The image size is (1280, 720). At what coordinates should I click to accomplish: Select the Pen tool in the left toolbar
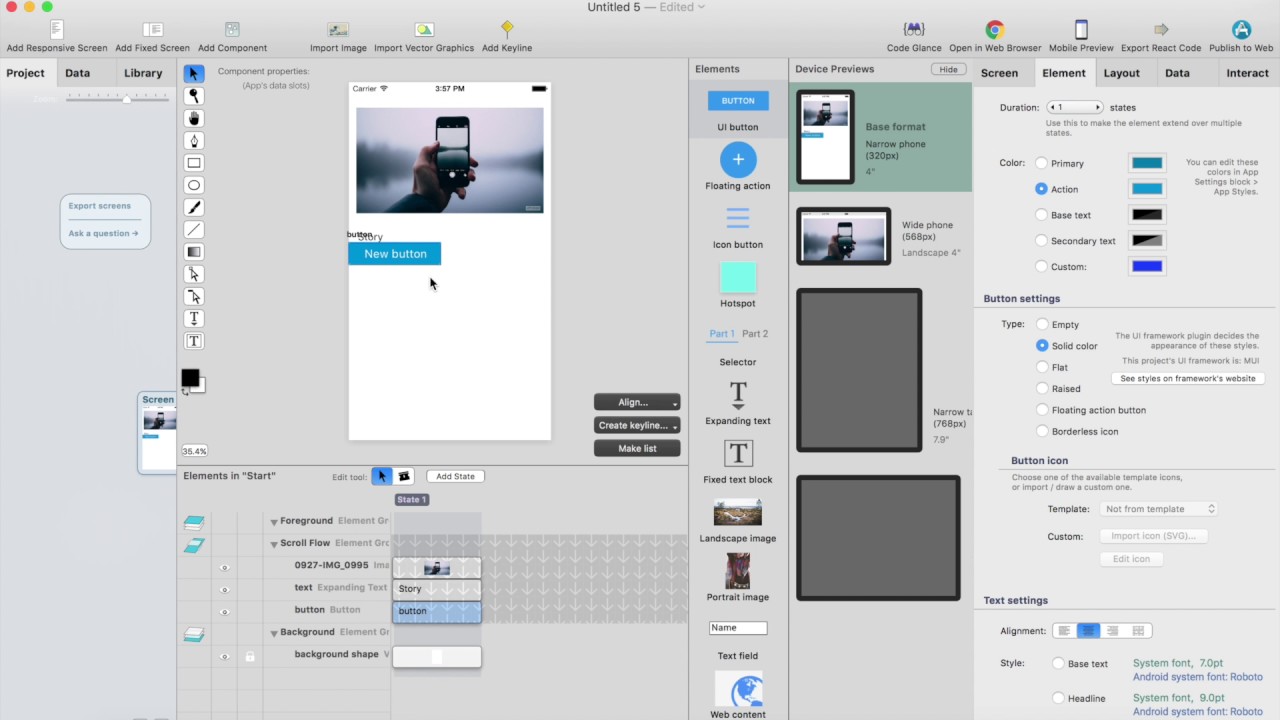click(x=193, y=141)
